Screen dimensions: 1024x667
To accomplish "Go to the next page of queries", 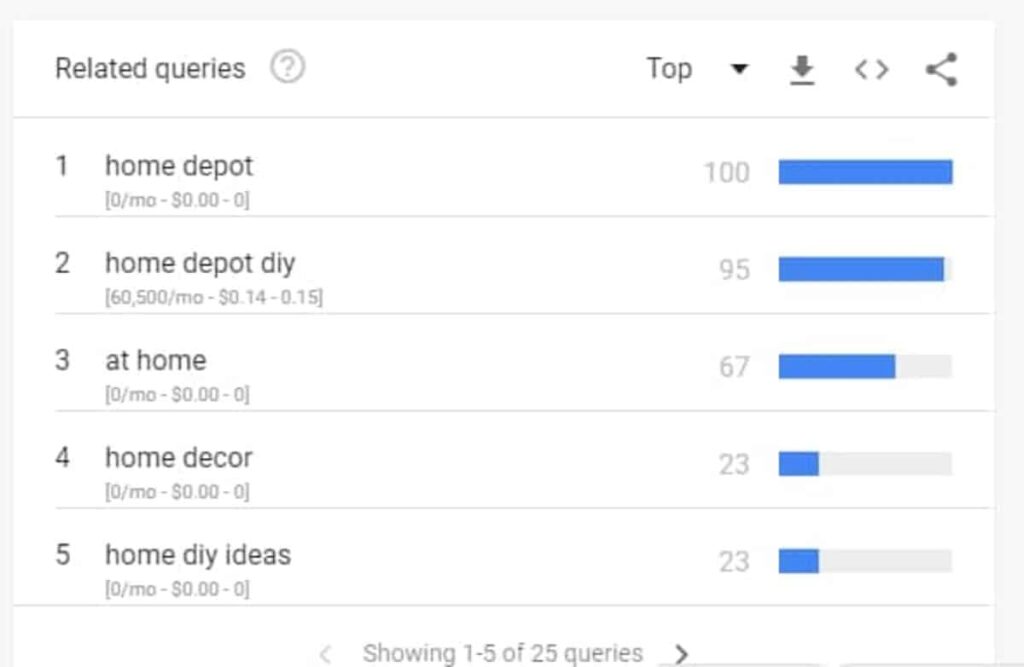I will (x=682, y=654).
